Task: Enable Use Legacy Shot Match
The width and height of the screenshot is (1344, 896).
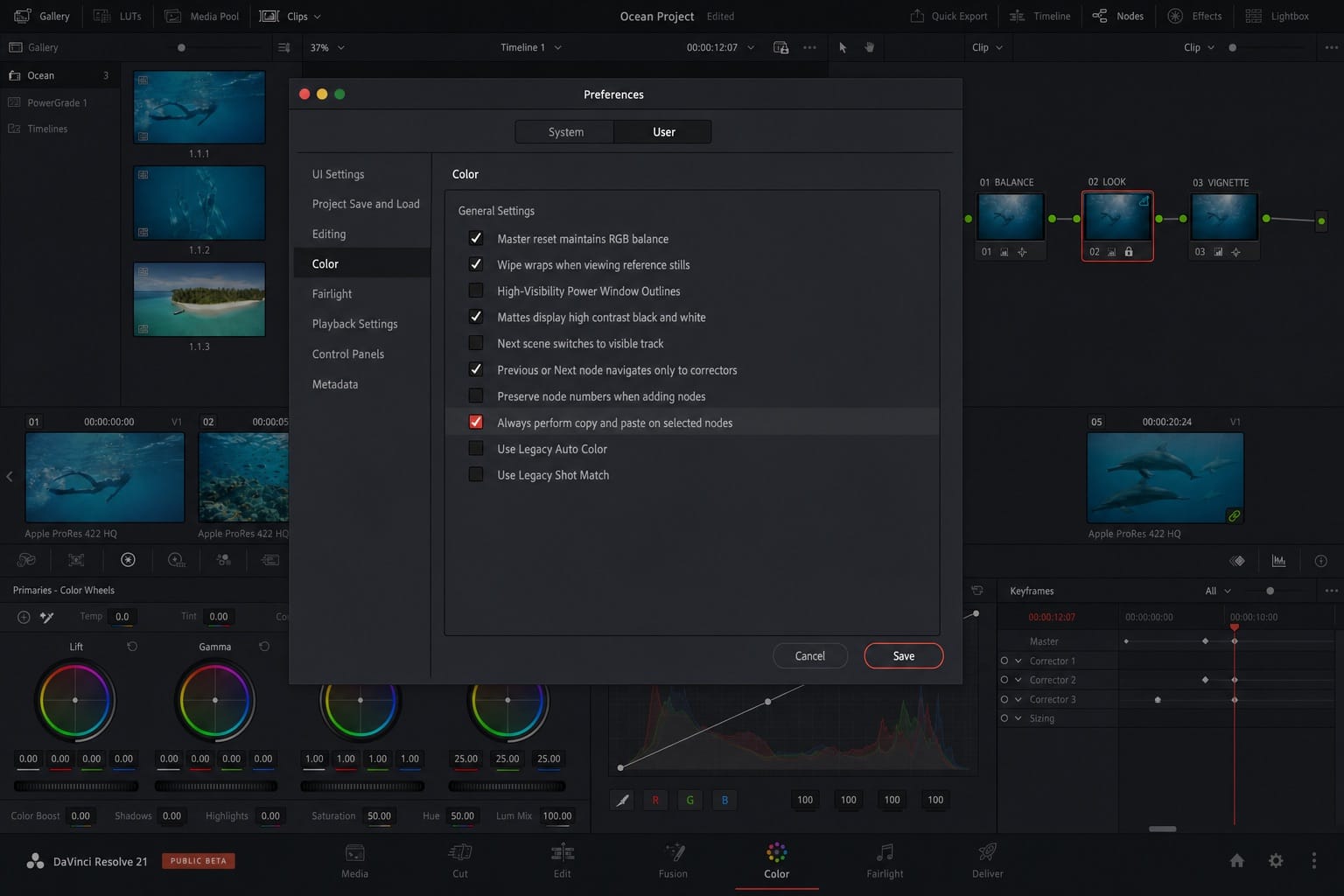Action: (x=476, y=474)
